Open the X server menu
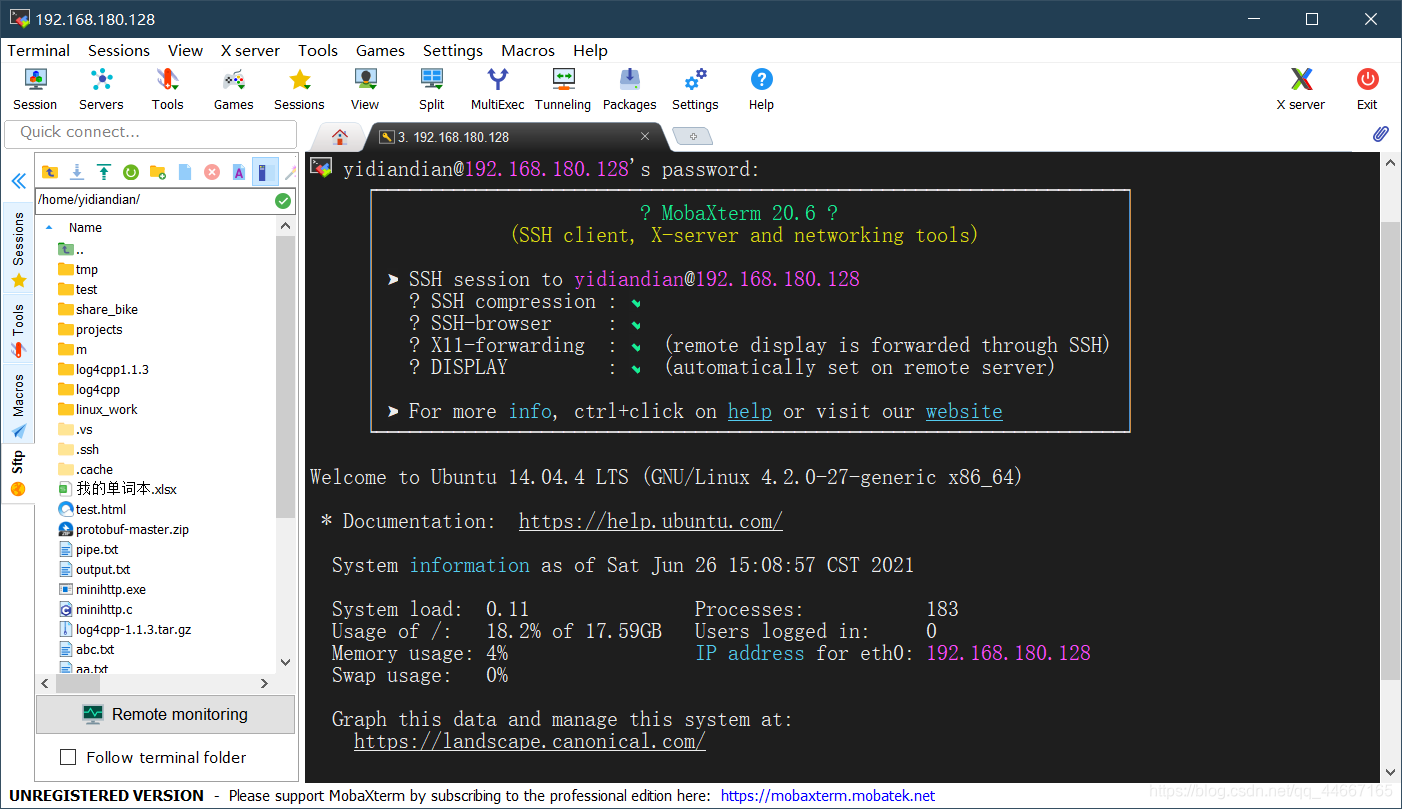 250,50
